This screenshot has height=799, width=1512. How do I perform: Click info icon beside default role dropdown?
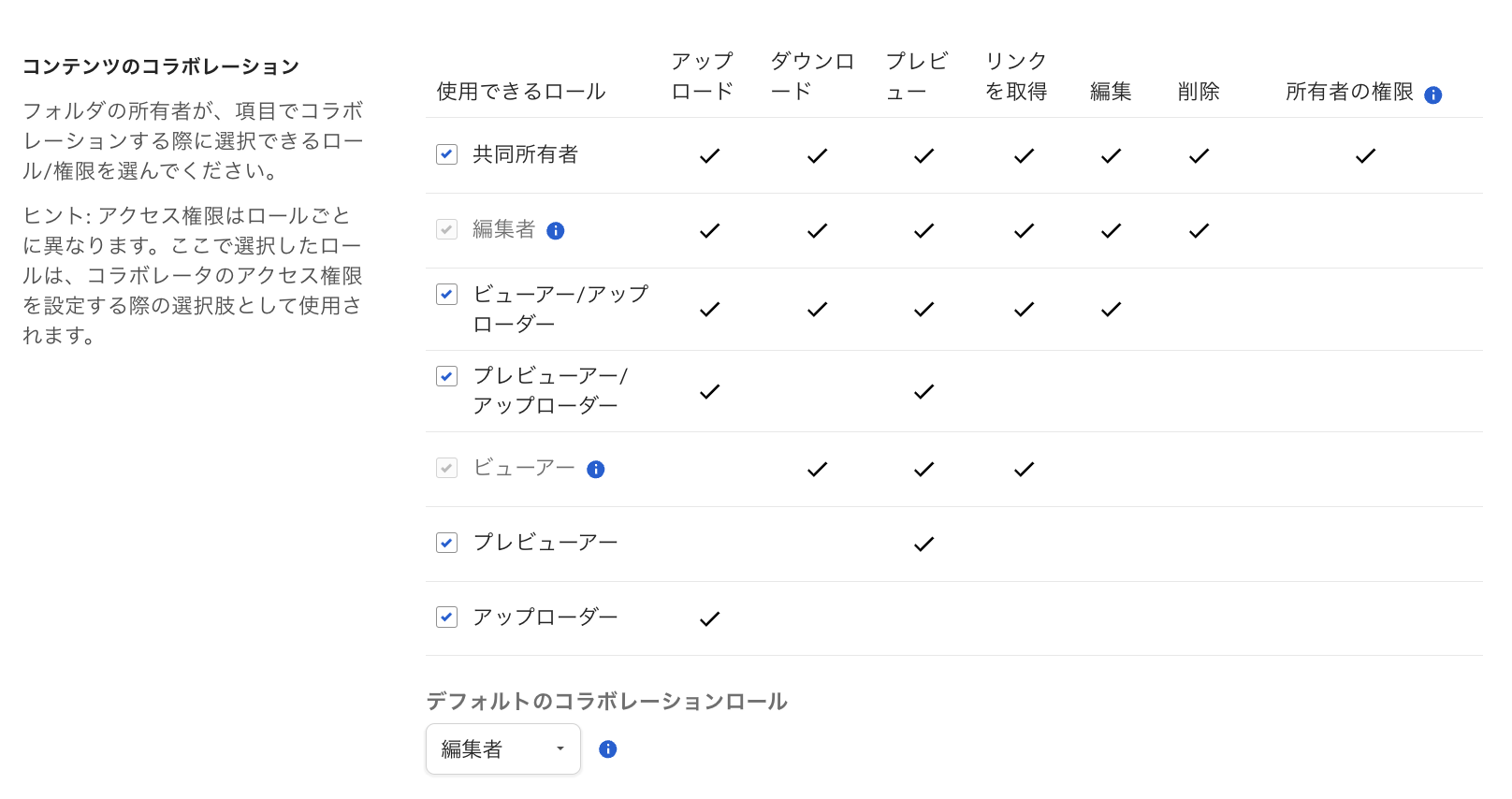tap(608, 749)
